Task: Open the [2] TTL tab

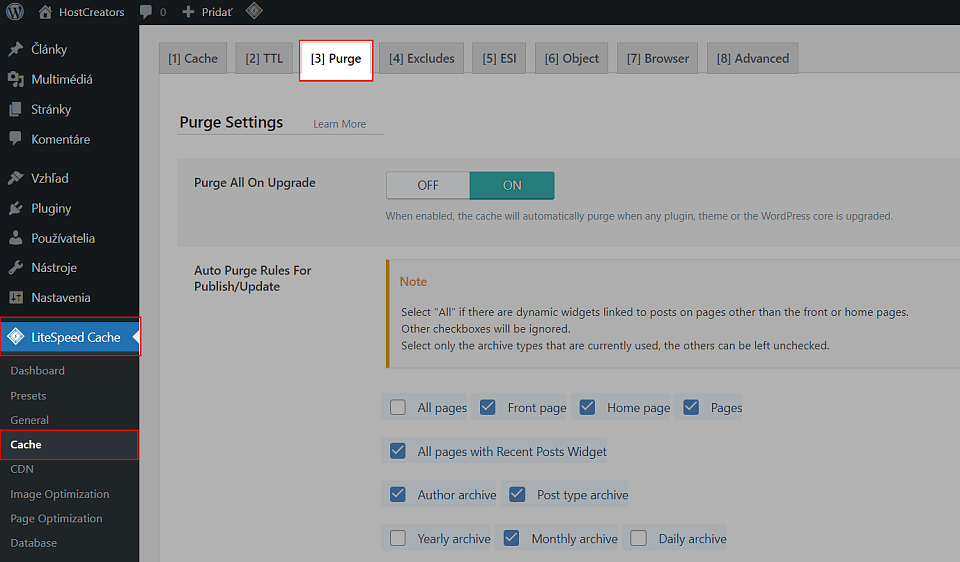Action: pyautogui.click(x=264, y=58)
